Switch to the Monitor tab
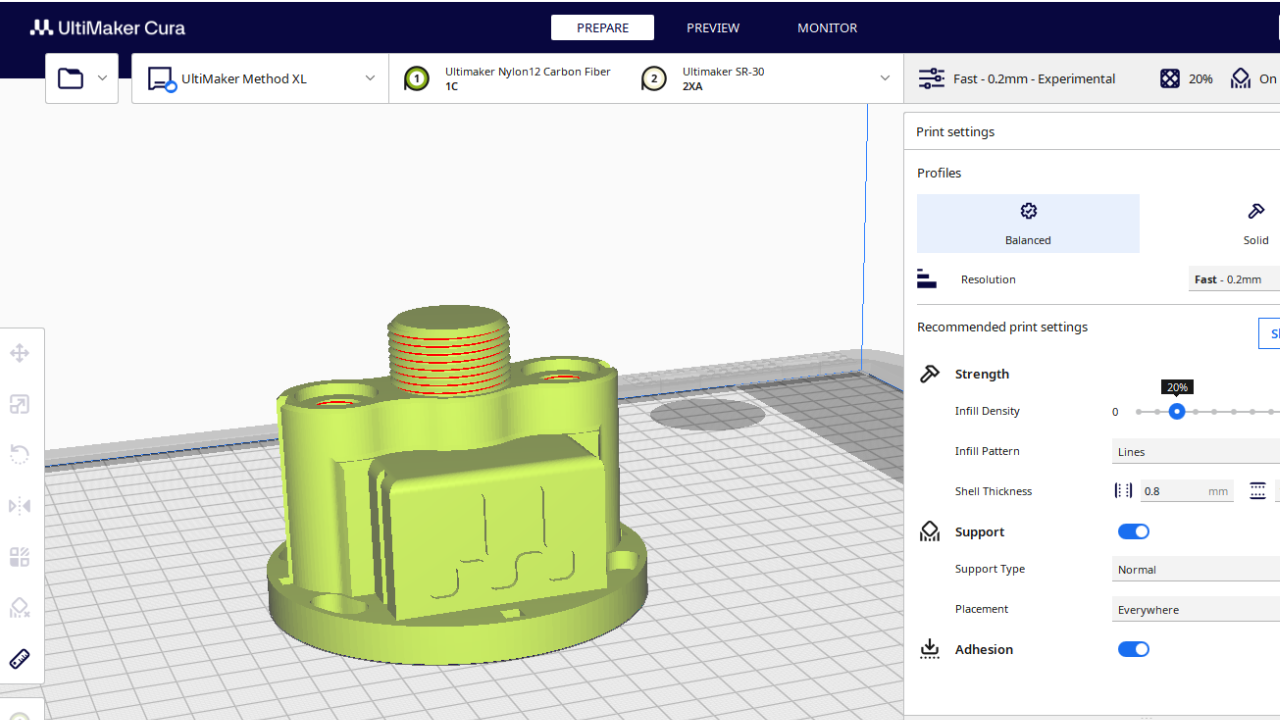This screenshot has height=720, width=1280. 827,27
